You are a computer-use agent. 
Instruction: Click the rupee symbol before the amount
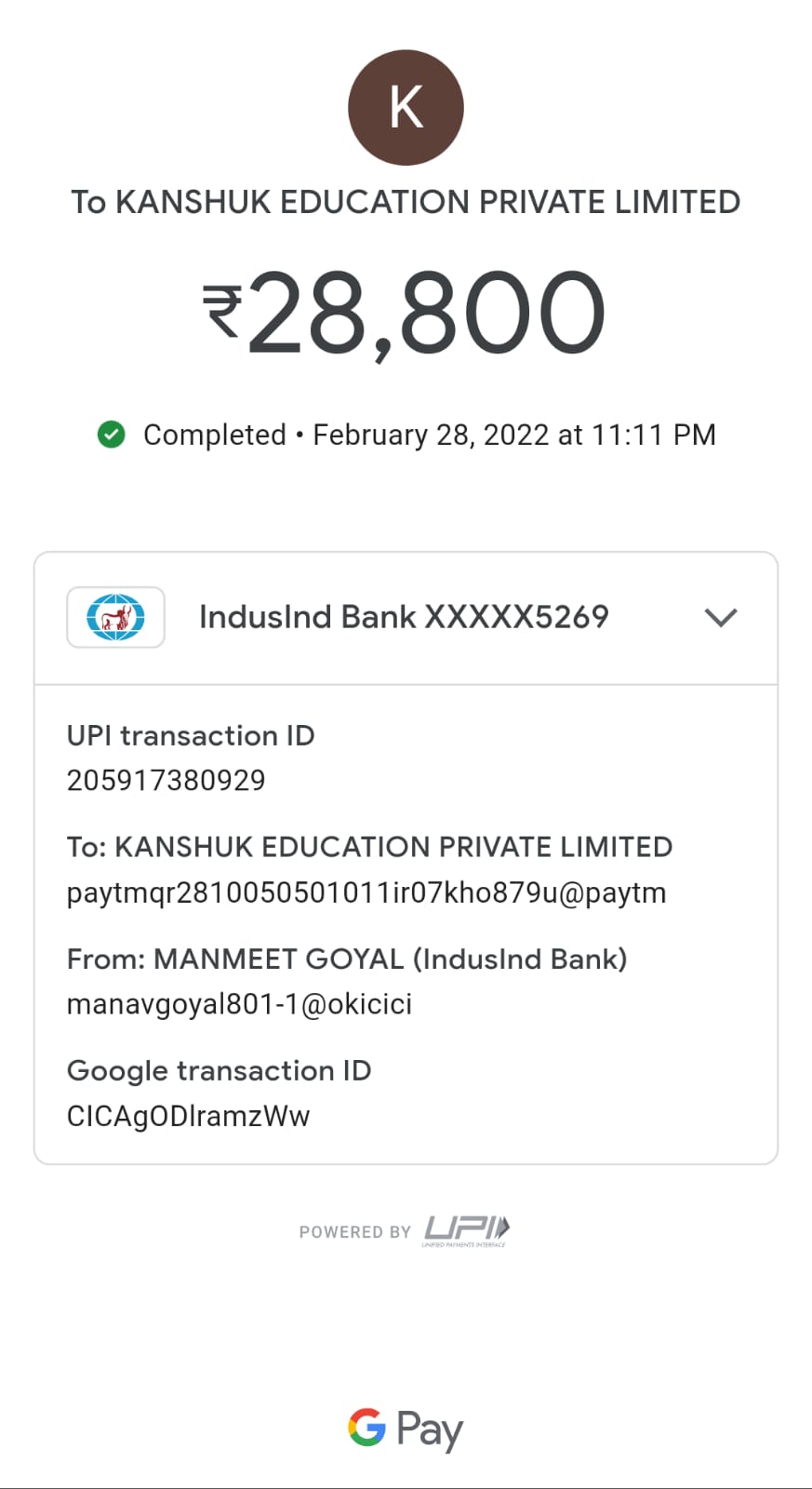[x=222, y=311]
